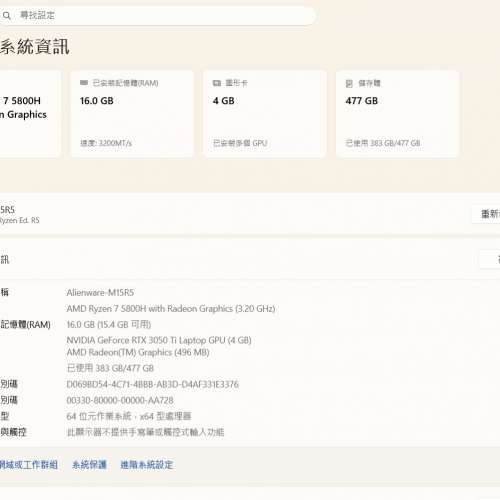Open the 進階系統設定 link
The image size is (500, 500).
tap(147, 465)
